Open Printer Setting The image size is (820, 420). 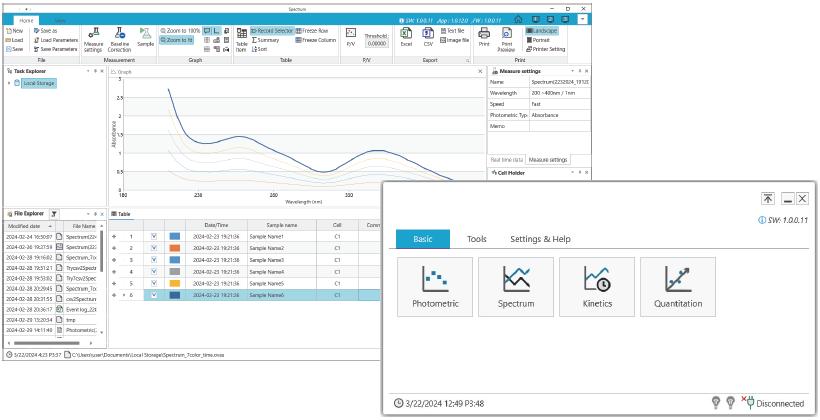pos(545,49)
